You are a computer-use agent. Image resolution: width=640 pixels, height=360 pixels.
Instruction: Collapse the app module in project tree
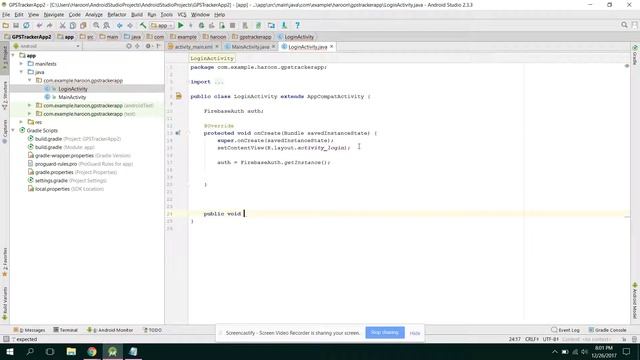pyautogui.click(x=13, y=55)
